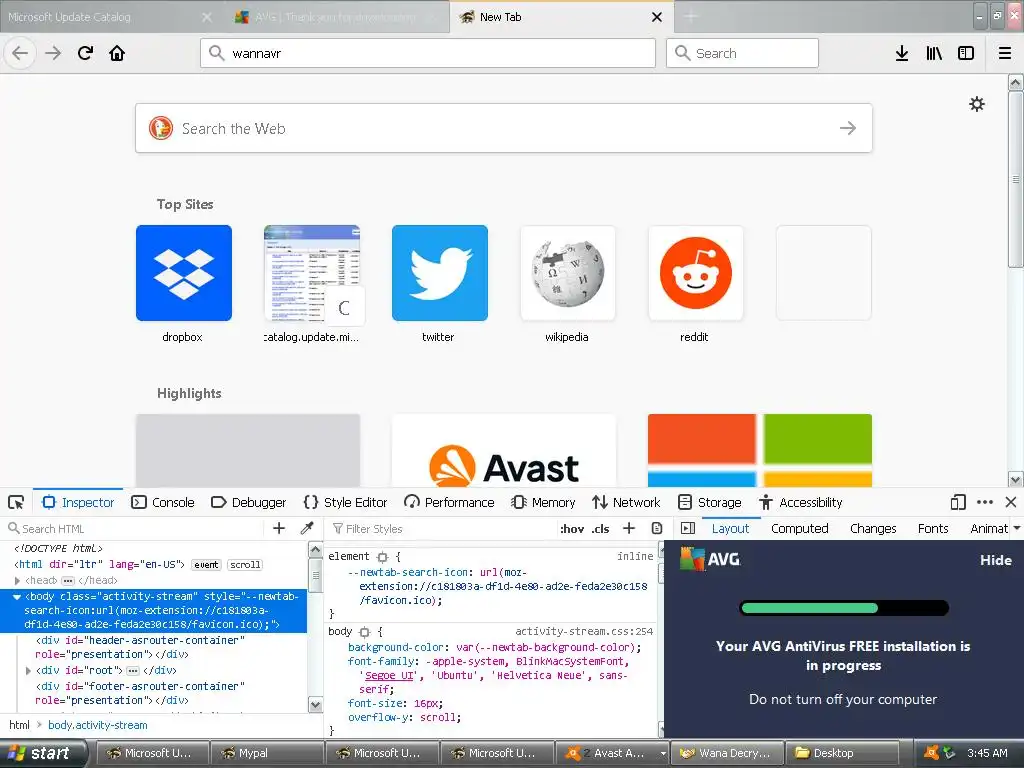Open the DevTools more options menu
Viewport: 1024px width, 768px height.
(985, 502)
